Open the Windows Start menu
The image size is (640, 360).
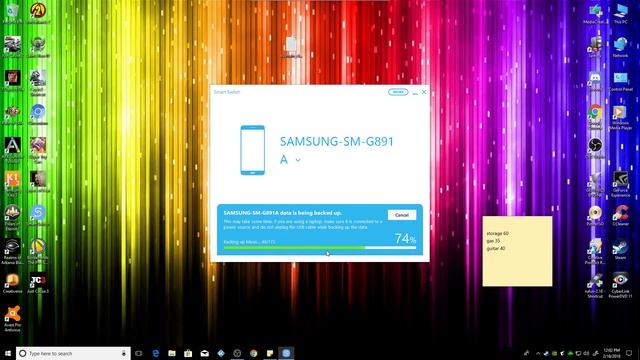point(7,353)
